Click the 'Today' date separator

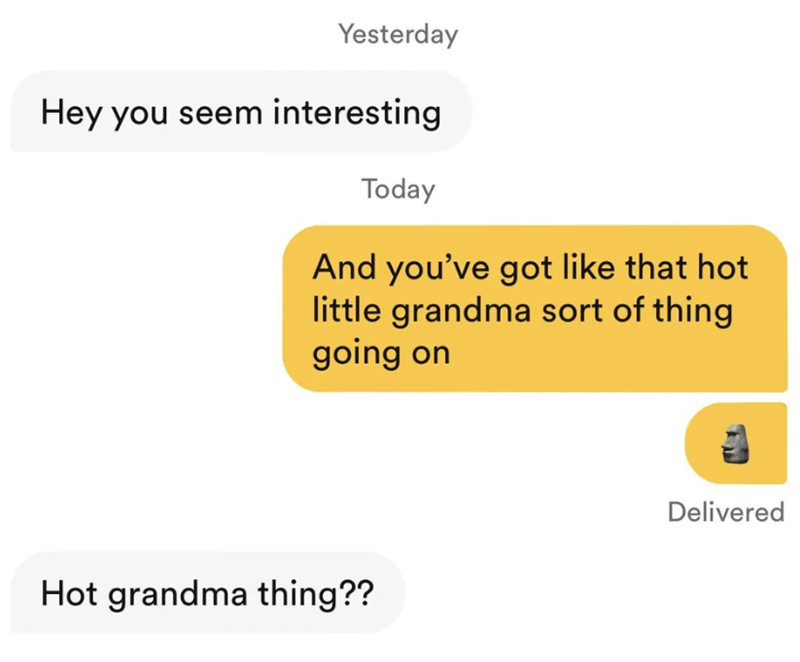coord(398,189)
